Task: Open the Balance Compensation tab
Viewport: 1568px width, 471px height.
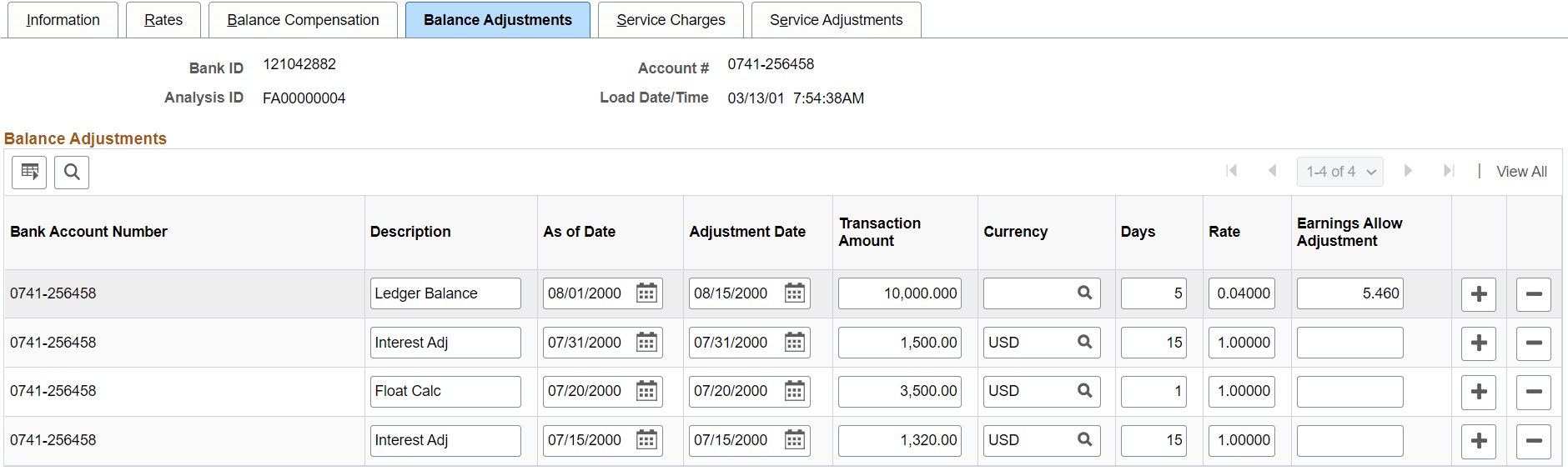Action: (x=303, y=20)
